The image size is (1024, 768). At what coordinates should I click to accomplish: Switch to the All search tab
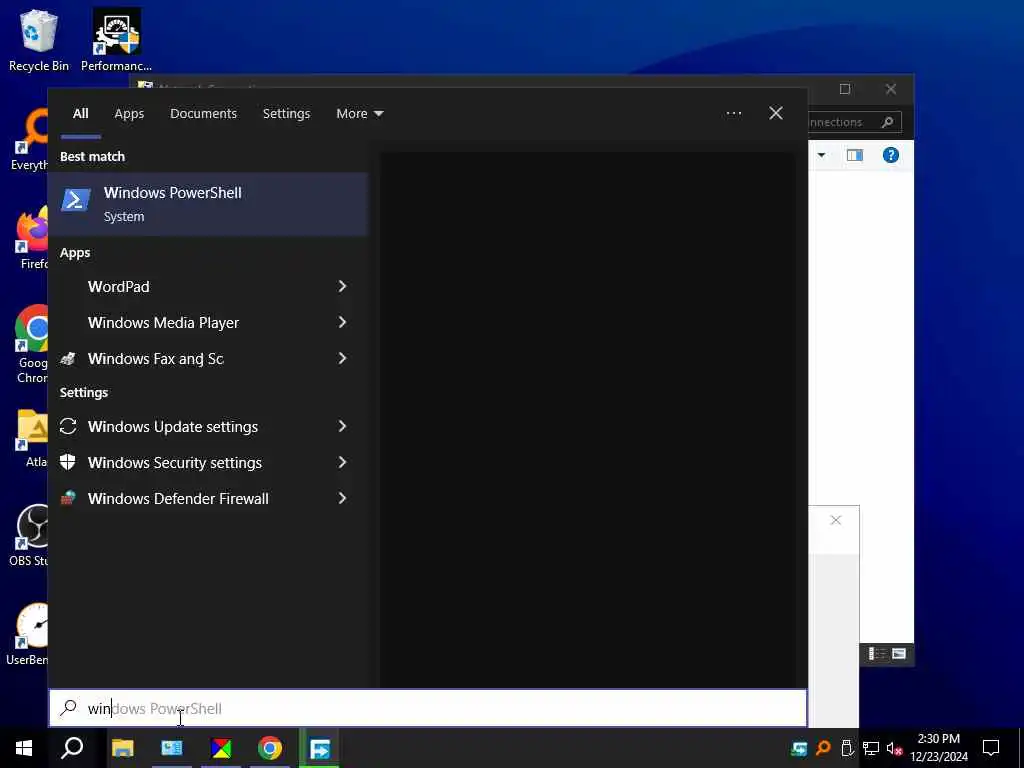(80, 114)
